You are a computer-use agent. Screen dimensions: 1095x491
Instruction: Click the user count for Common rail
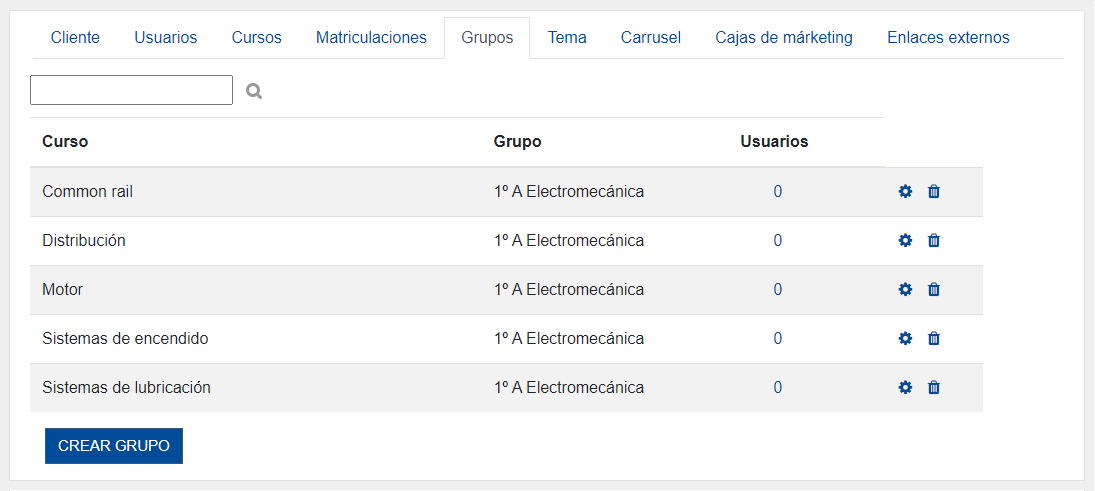pyautogui.click(x=778, y=191)
